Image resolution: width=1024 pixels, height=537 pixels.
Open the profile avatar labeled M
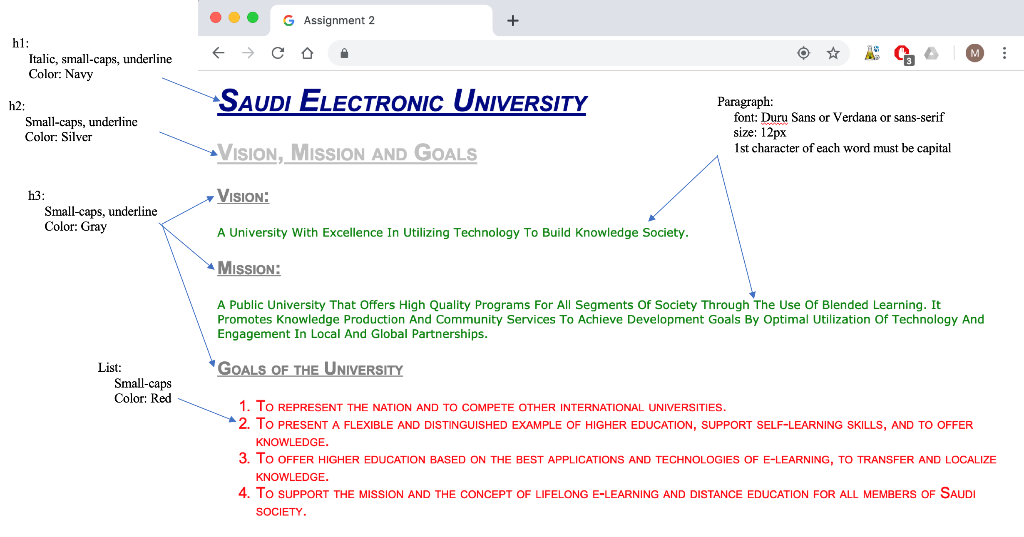[974, 54]
